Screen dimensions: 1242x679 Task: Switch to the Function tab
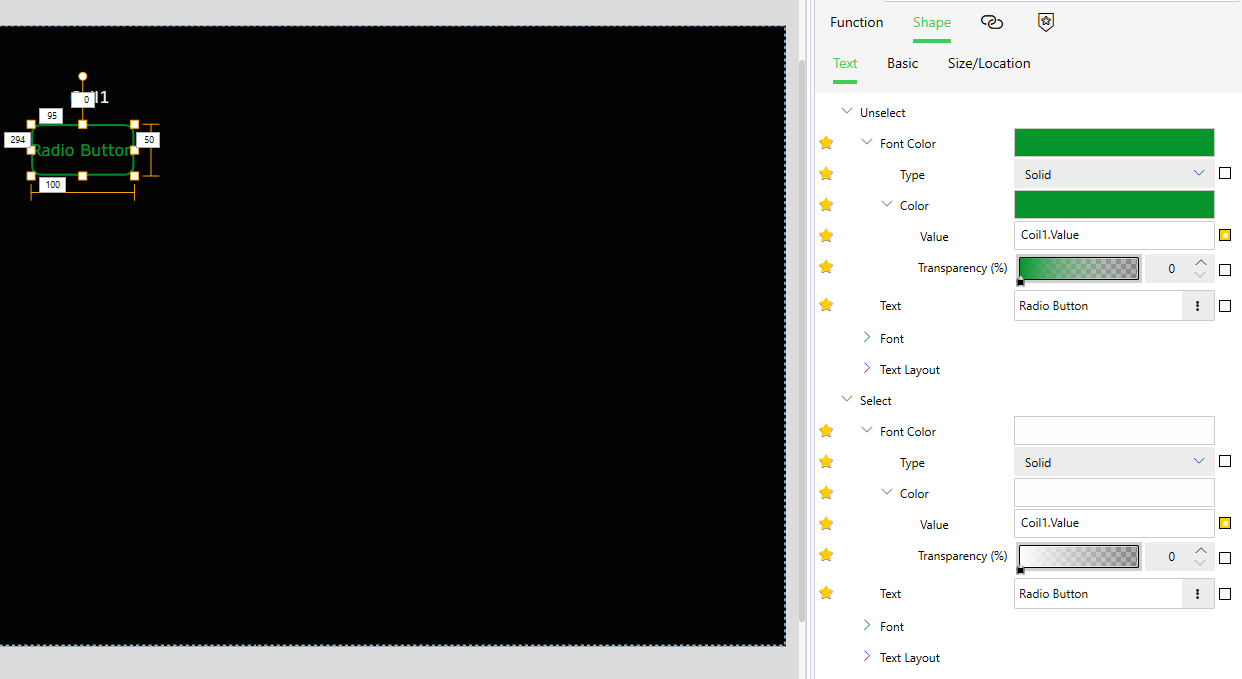point(857,22)
